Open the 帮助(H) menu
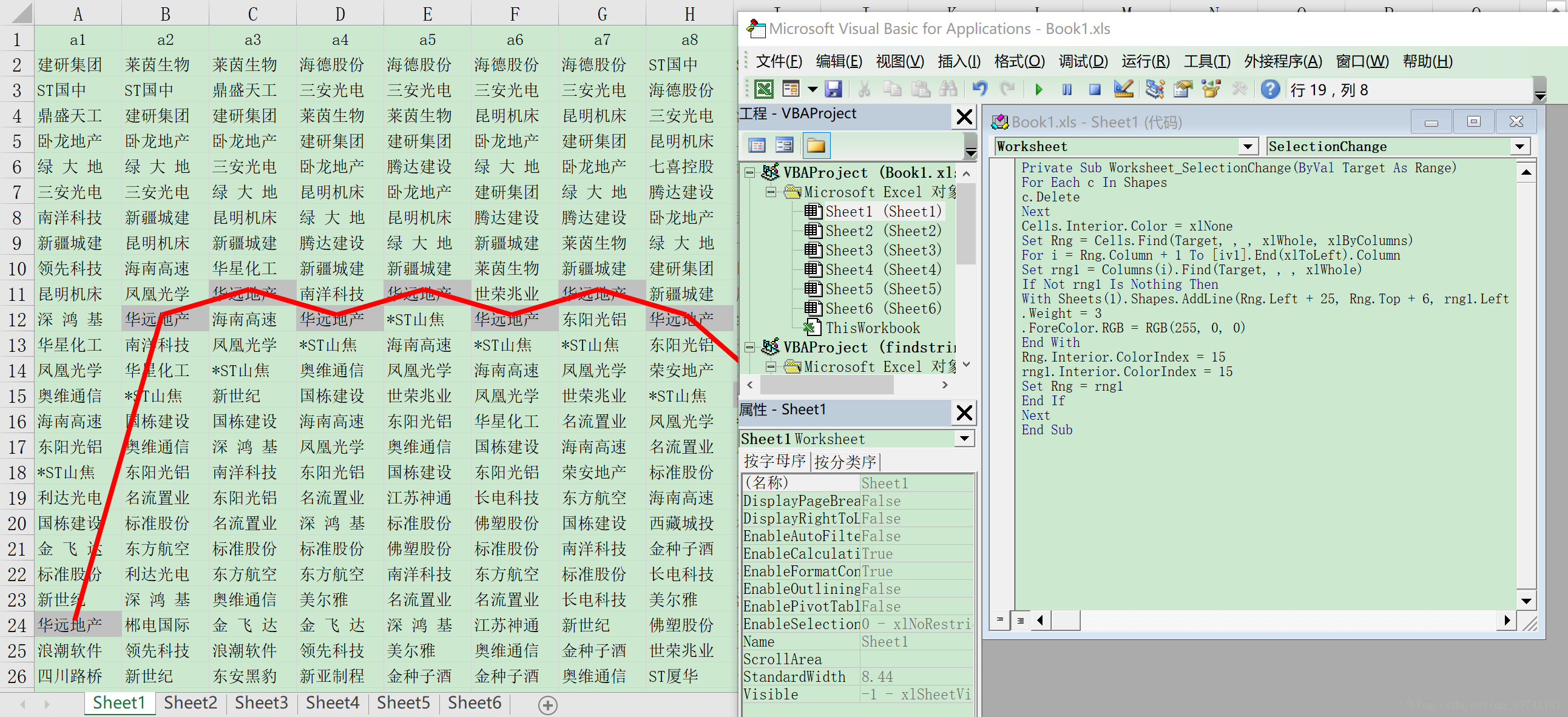Viewport: 1568px width, 717px height. pos(1427,61)
